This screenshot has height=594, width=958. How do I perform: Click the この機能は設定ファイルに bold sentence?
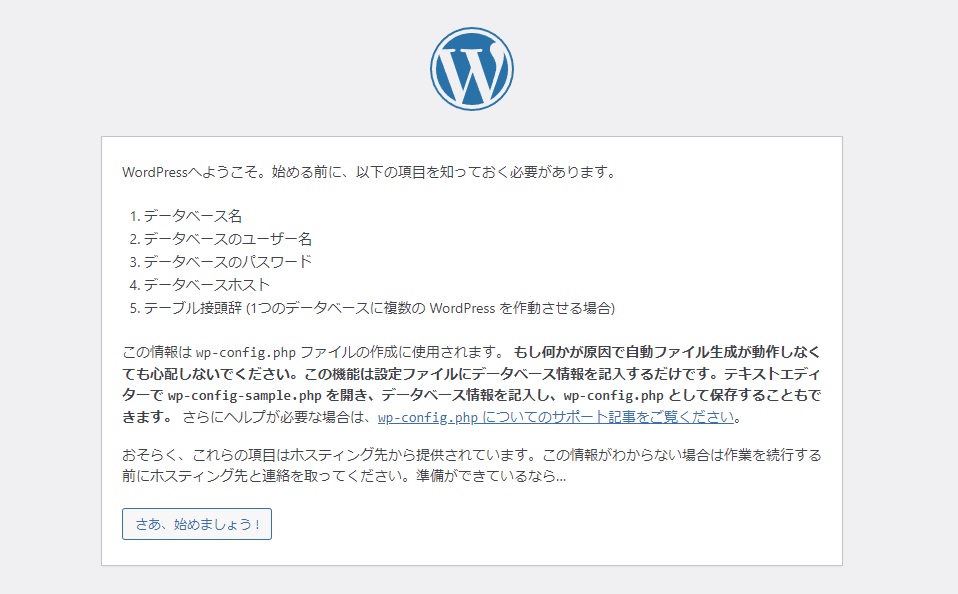pyautogui.click(x=420, y=373)
